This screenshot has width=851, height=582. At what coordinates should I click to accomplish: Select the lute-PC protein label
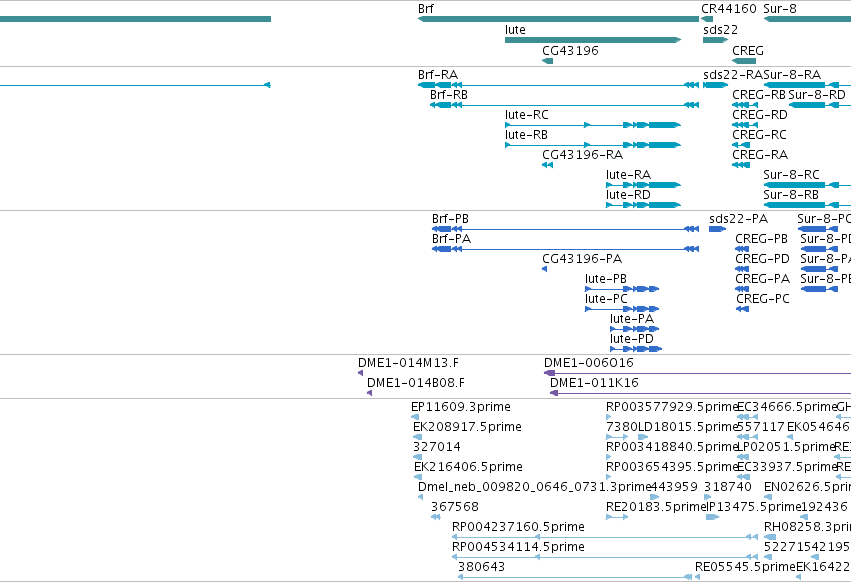(606, 300)
